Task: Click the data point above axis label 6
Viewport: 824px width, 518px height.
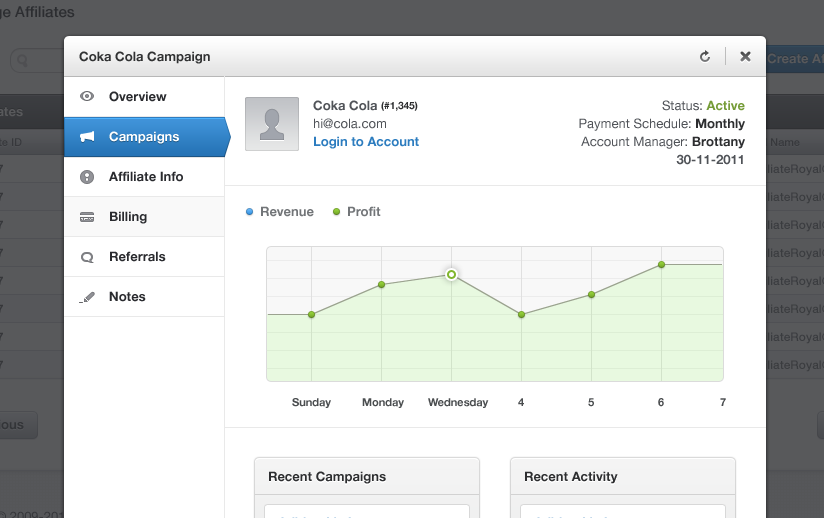Action: coord(661,264)
